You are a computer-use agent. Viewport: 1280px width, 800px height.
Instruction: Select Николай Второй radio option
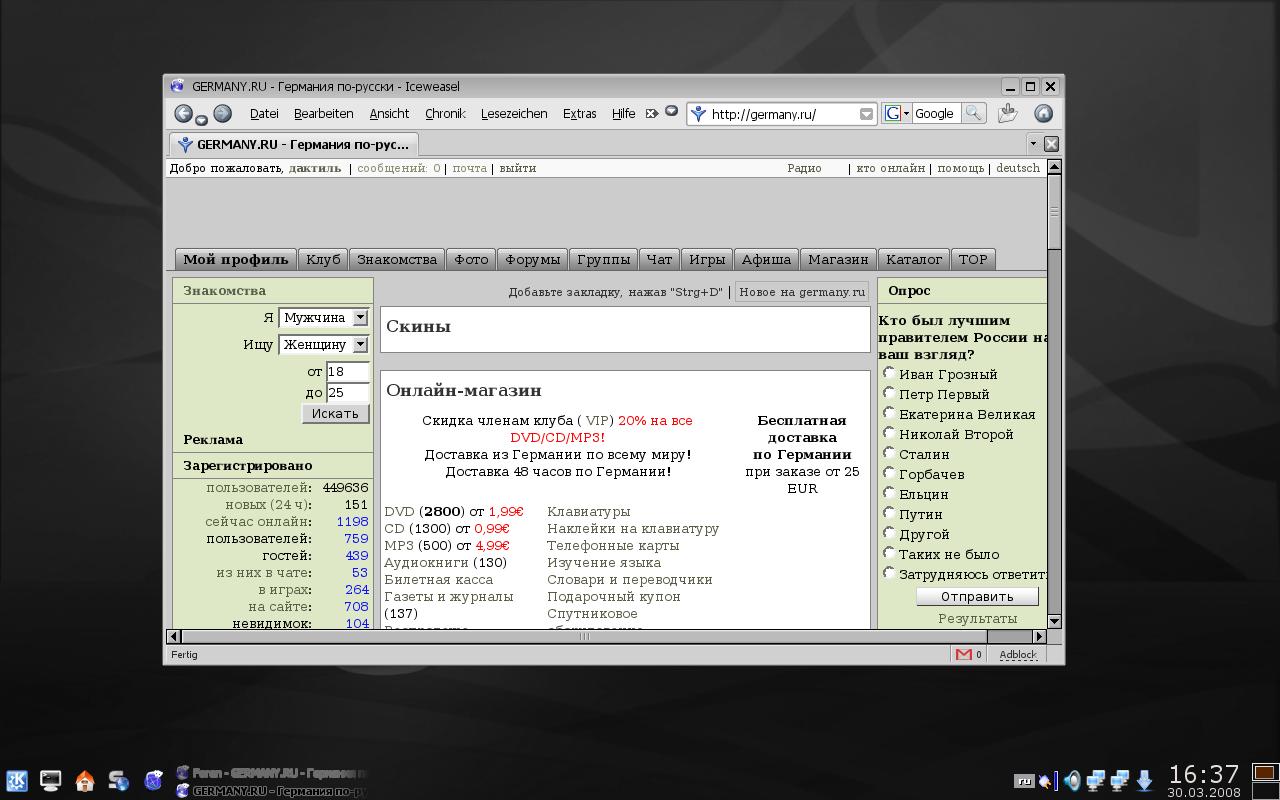(x=888, y=433)
